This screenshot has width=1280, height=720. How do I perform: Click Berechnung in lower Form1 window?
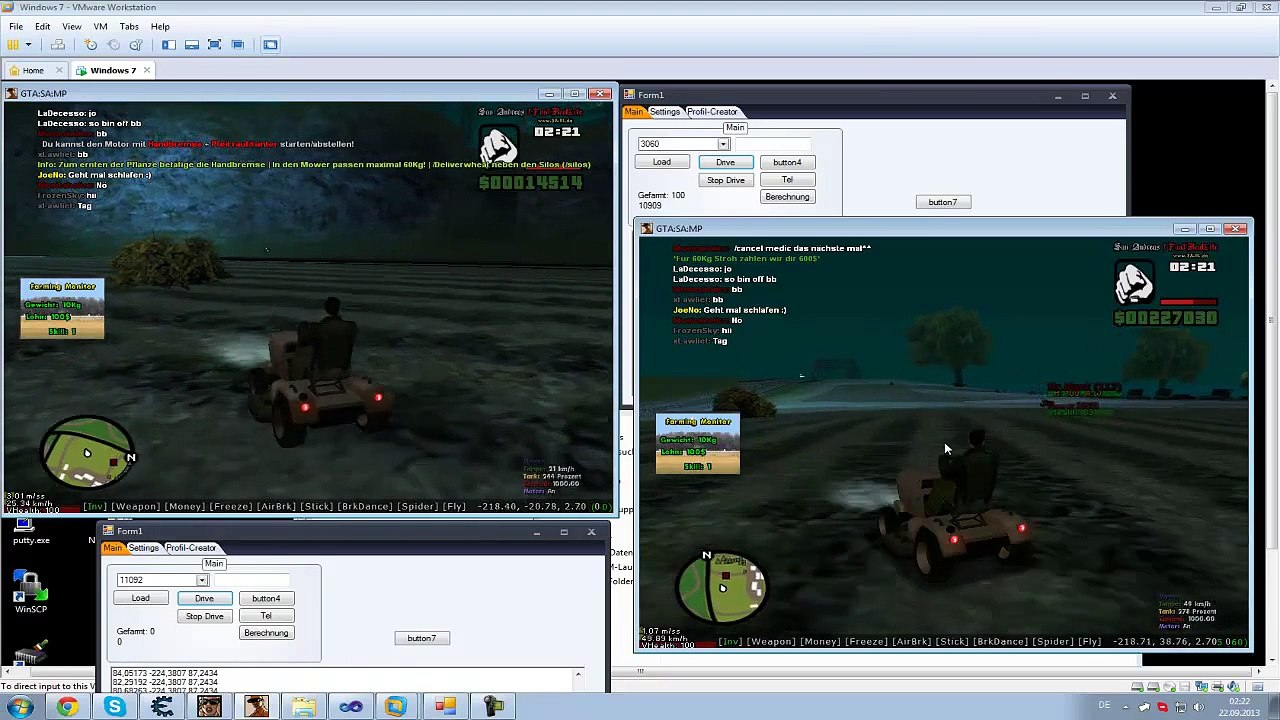[266, 633]
